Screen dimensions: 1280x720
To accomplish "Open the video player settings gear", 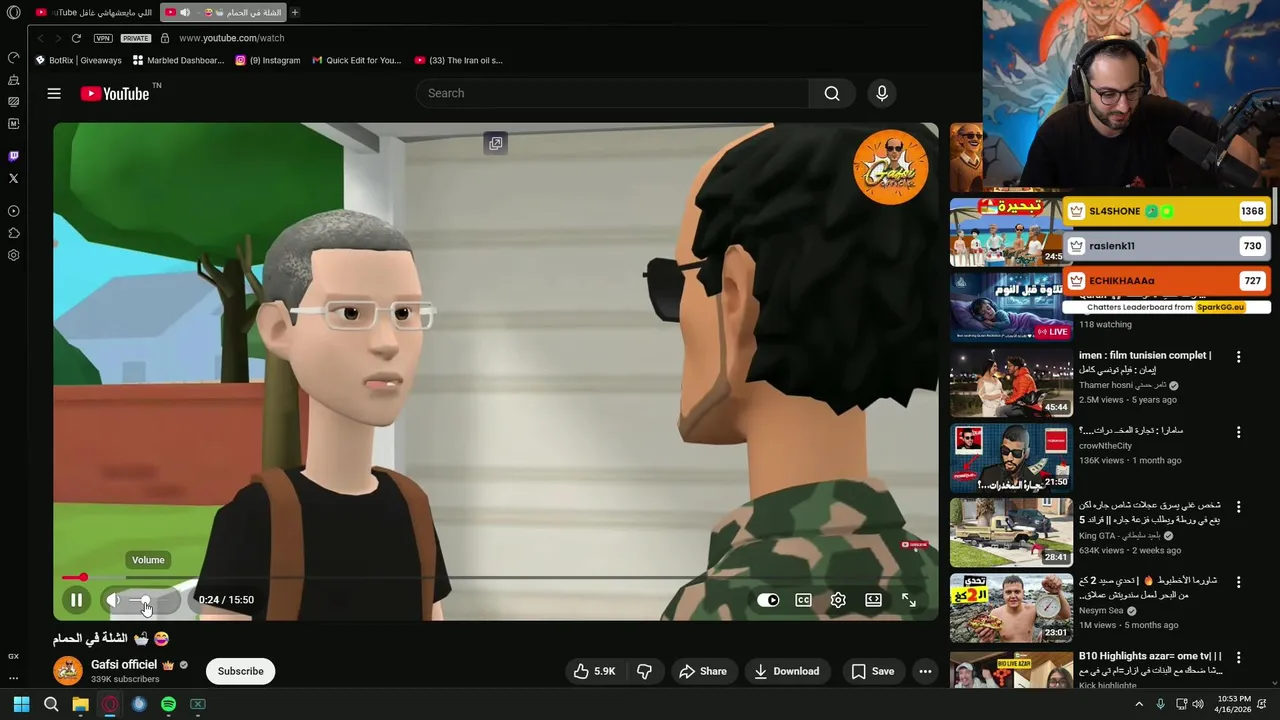I will tap(838, 600).
